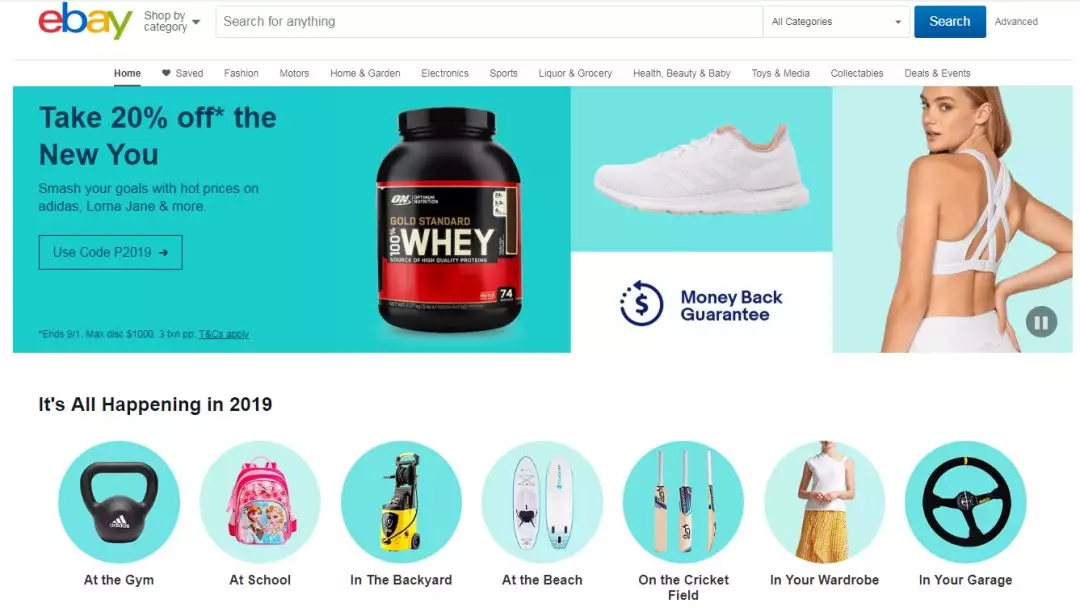The height and width of the screenshot is (616, 1080).
Task: Open At the Gym kettlebell circle
Action: (x=119, y=502)
